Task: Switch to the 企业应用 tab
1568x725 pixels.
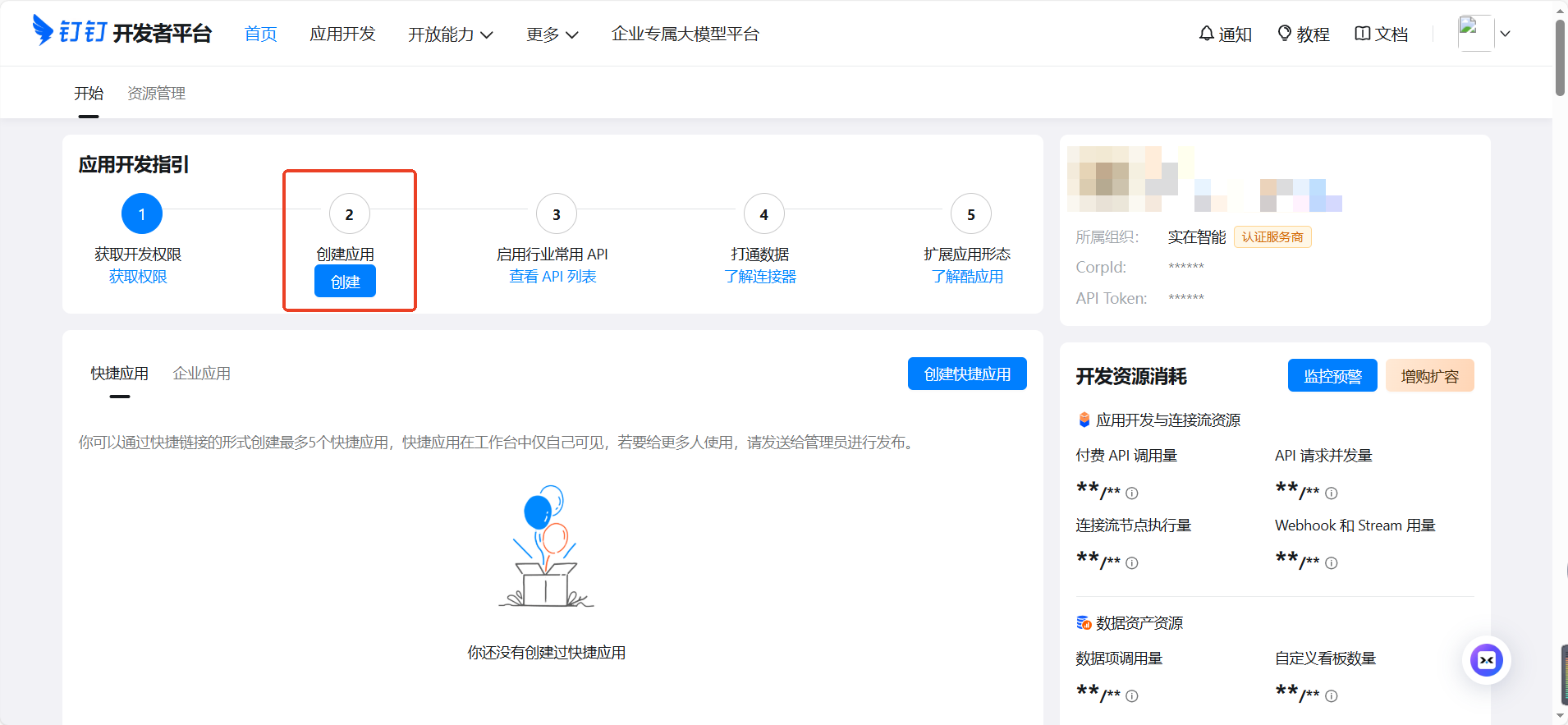Action: (201, 374)
